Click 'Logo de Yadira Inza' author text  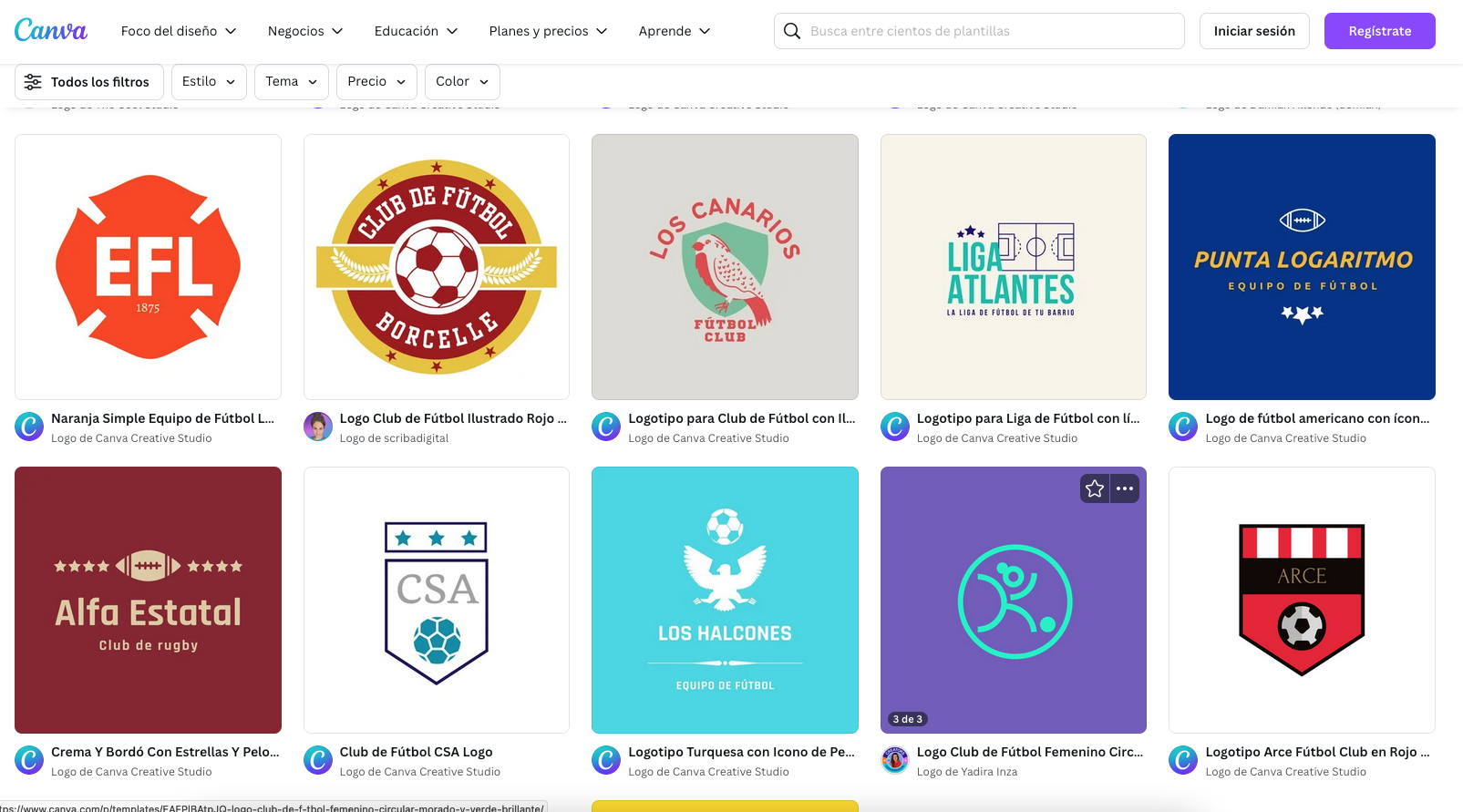967,772
